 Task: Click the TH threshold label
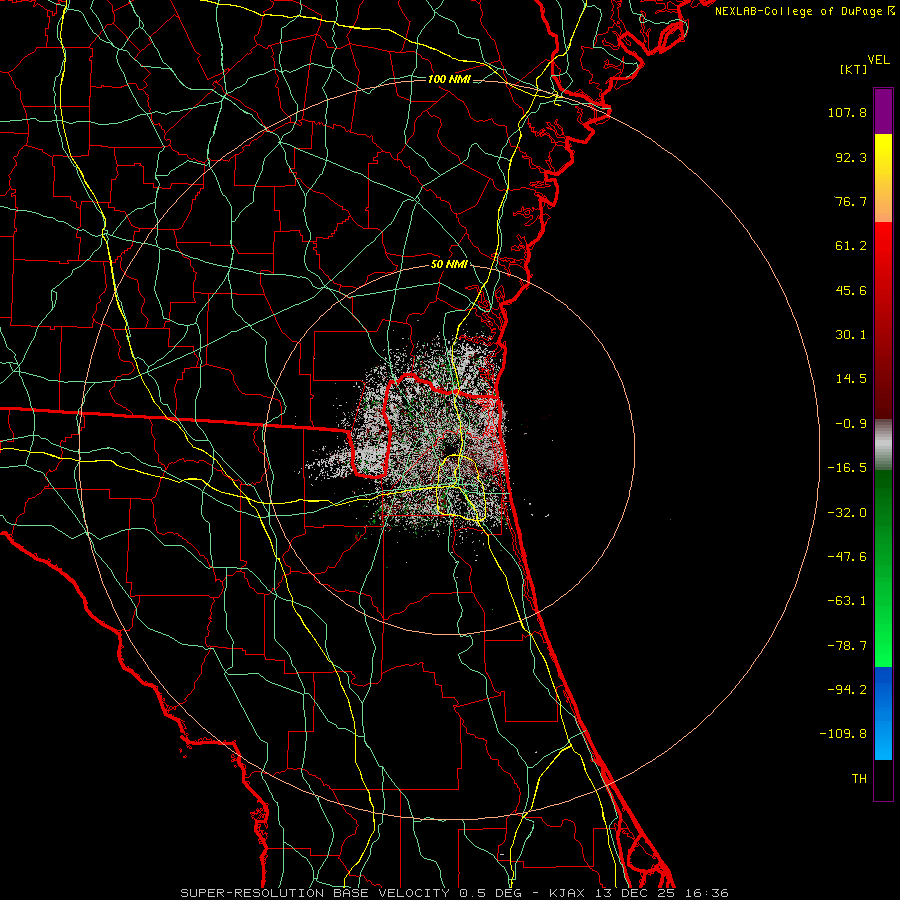tap(859, 778)
